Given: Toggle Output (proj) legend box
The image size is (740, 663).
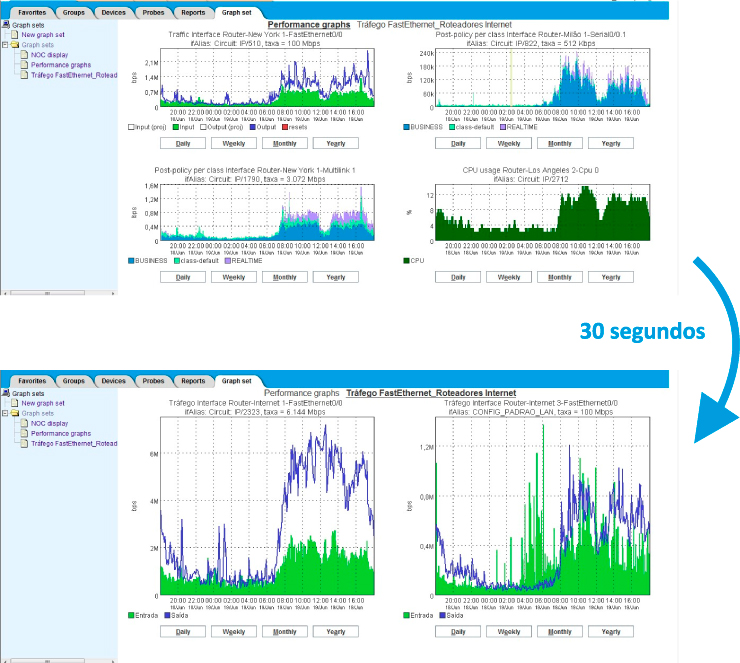Looking at the screenshot, I should [x=203, y=127].
